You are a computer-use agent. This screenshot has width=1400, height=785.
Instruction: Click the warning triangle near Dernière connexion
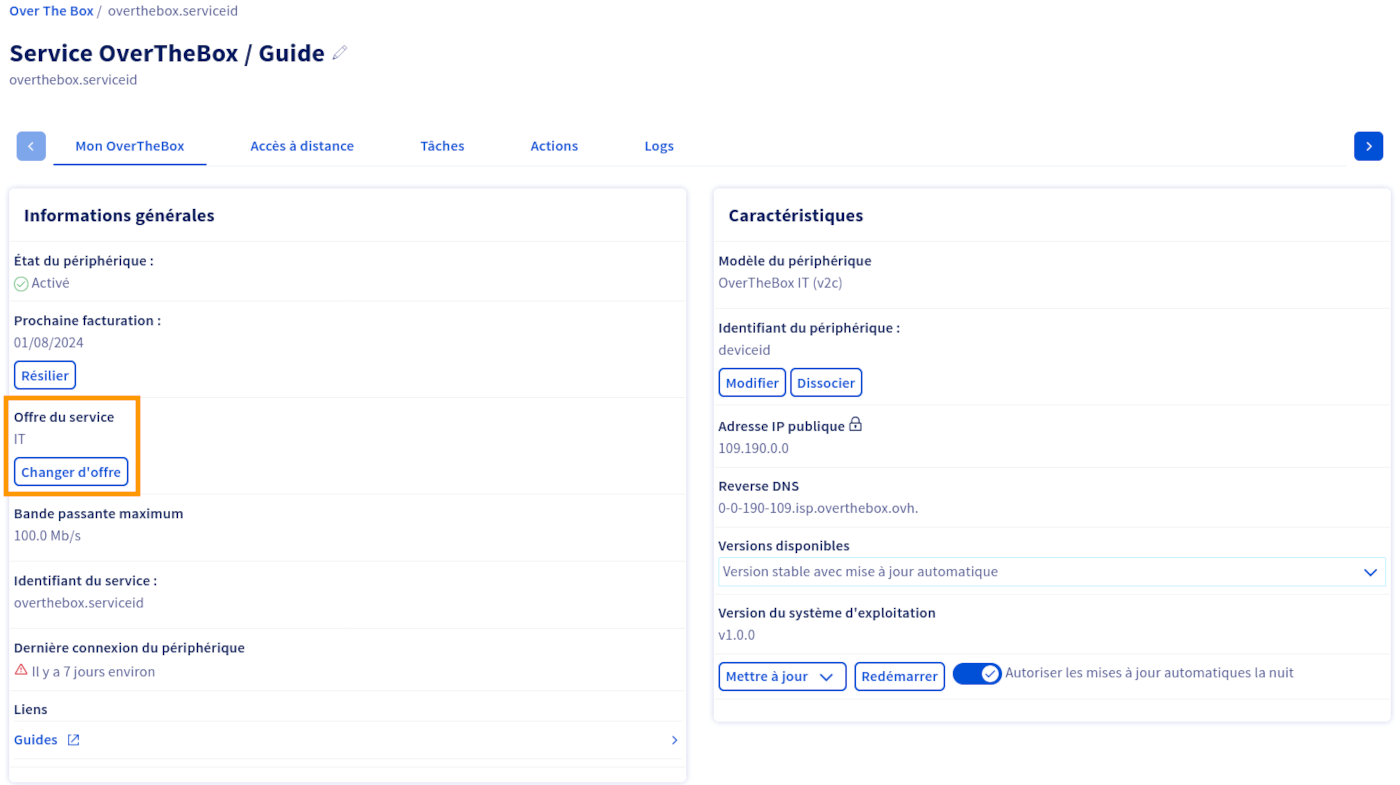point(19,670)
